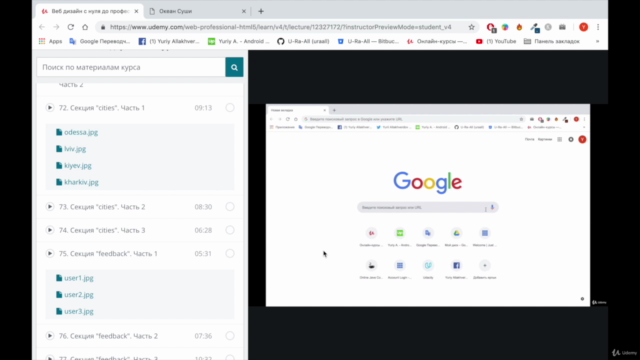
Task: Open U-Ra-All Bitbucket bookmark
Action: (x=368, y=41)
